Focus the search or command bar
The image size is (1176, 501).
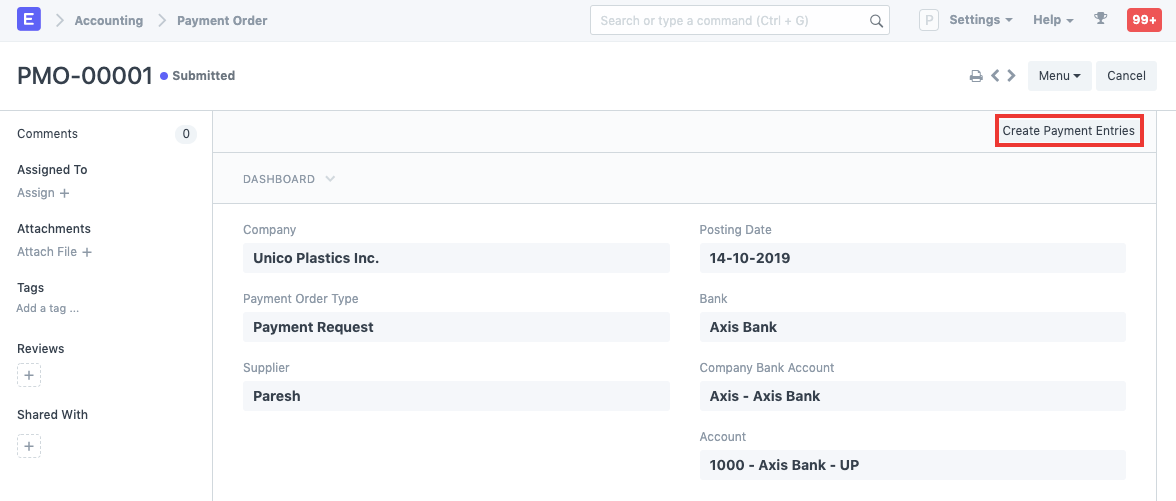(740, 20)
